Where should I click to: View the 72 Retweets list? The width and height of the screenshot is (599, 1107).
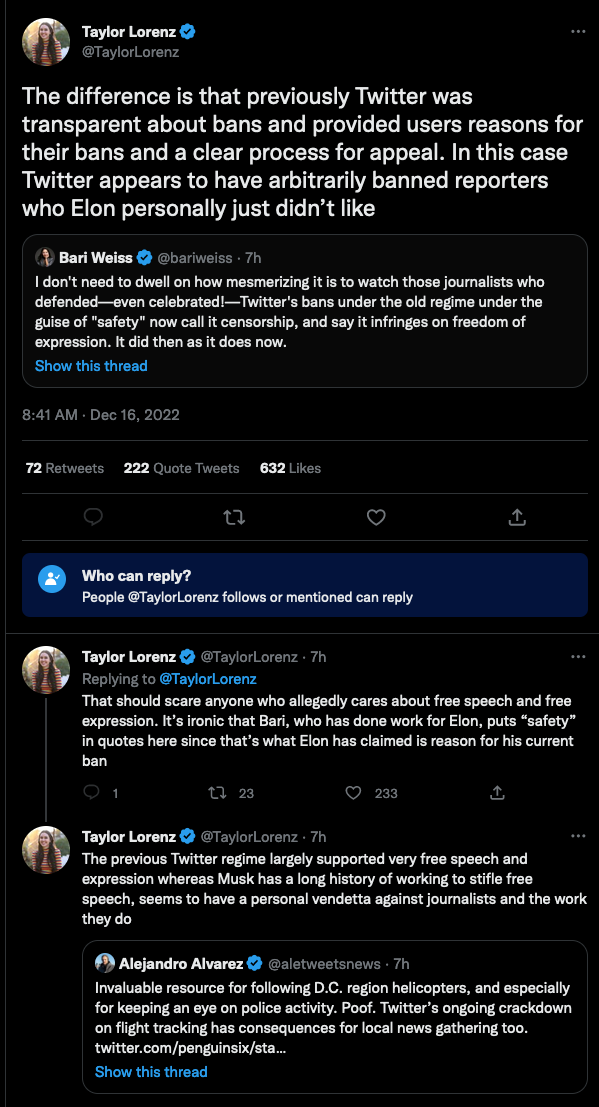[x=64, y=468]
